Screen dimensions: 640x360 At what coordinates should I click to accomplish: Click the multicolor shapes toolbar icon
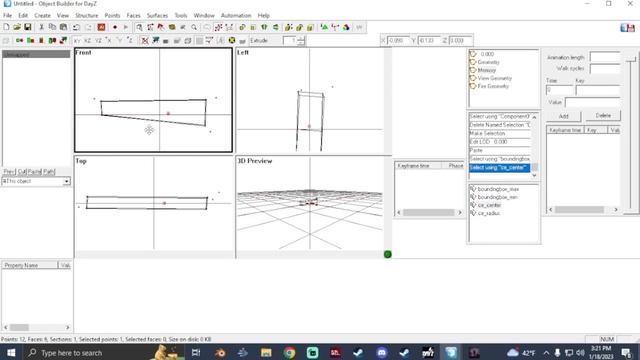(x=346, y=27)
